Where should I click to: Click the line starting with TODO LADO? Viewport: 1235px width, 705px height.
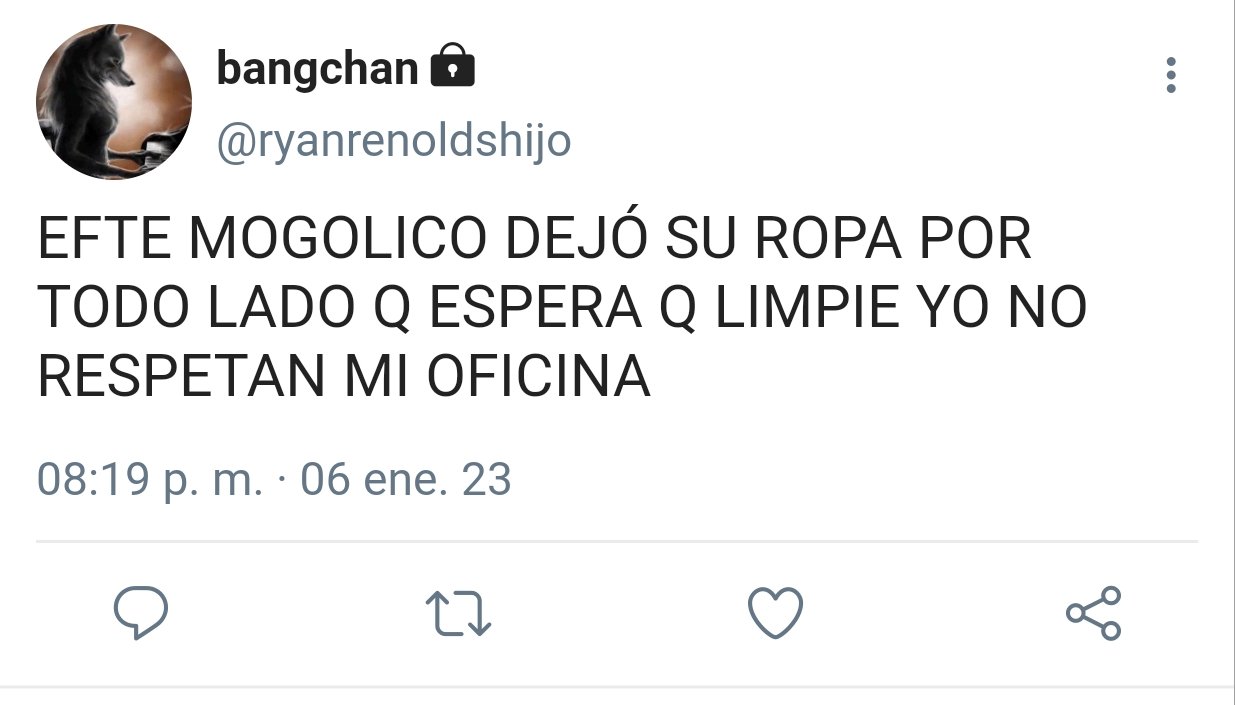pyautogui.click(x=562, y=309)
